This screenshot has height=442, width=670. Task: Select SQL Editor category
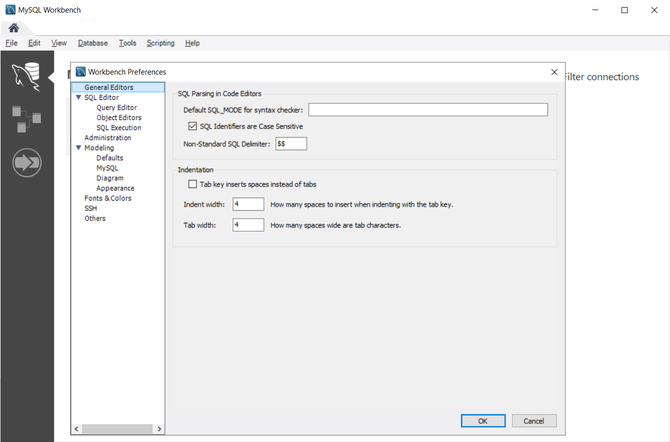pos(101,97)
